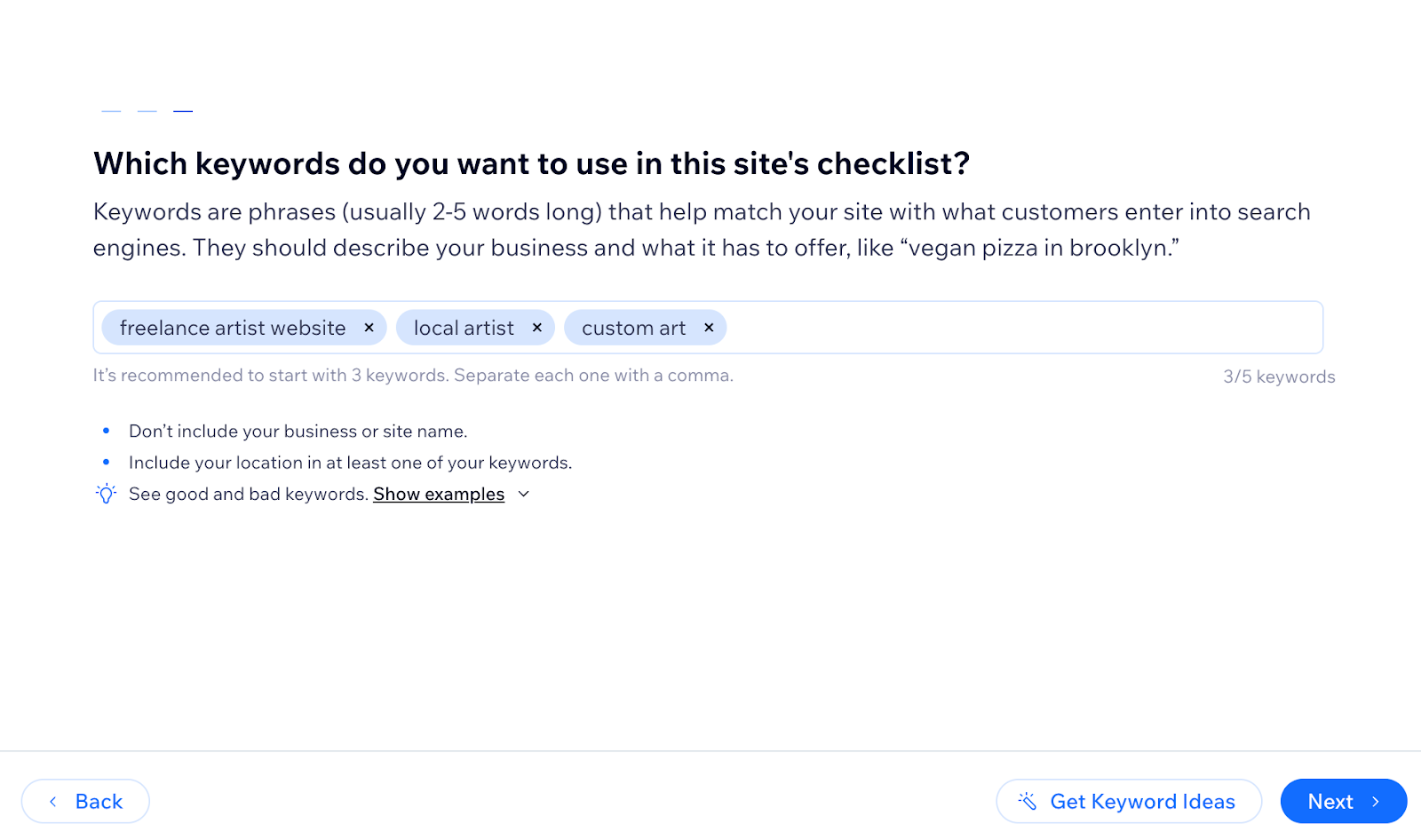The image size is (1421, 840).
Task: Select the third step progress indicator
Action: (183, 111)
